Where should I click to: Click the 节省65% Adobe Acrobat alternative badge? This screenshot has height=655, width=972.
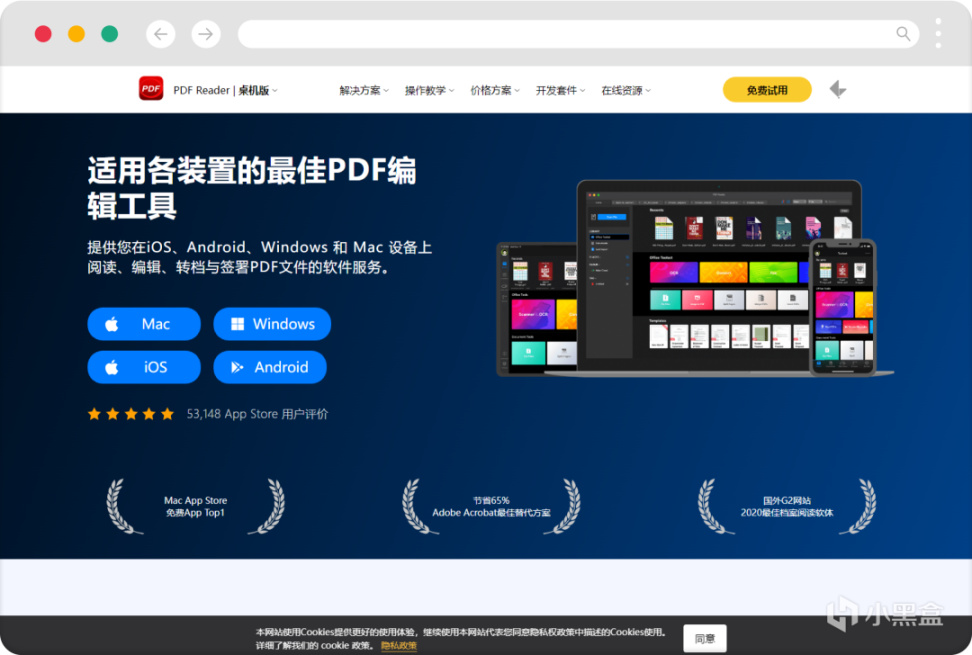pos(491,506)
